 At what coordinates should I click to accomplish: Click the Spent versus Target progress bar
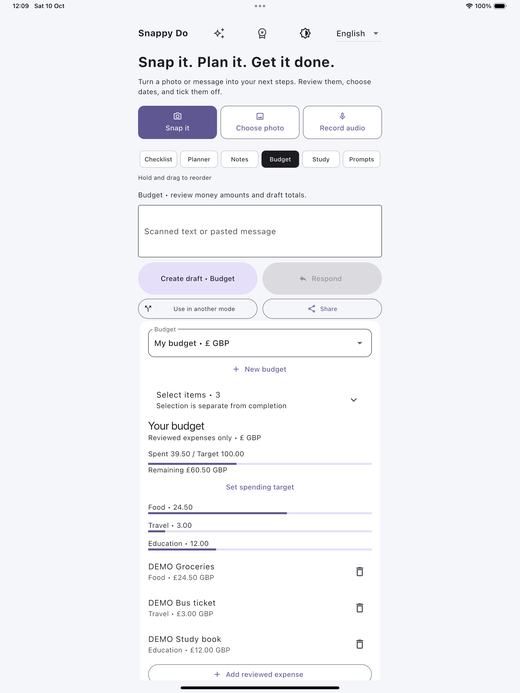(x=260, y=464)
